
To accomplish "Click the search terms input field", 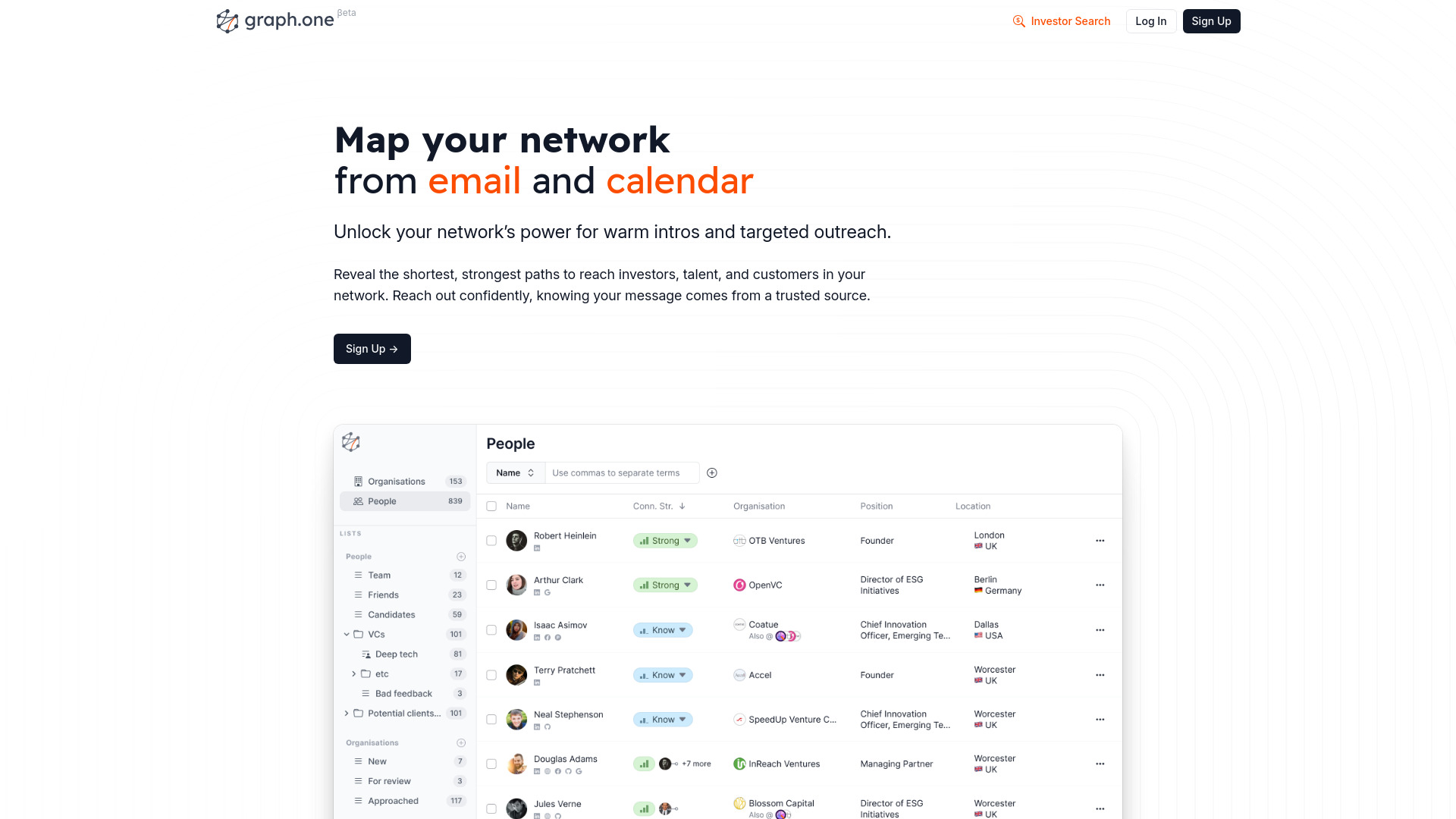I will [621, 472].
